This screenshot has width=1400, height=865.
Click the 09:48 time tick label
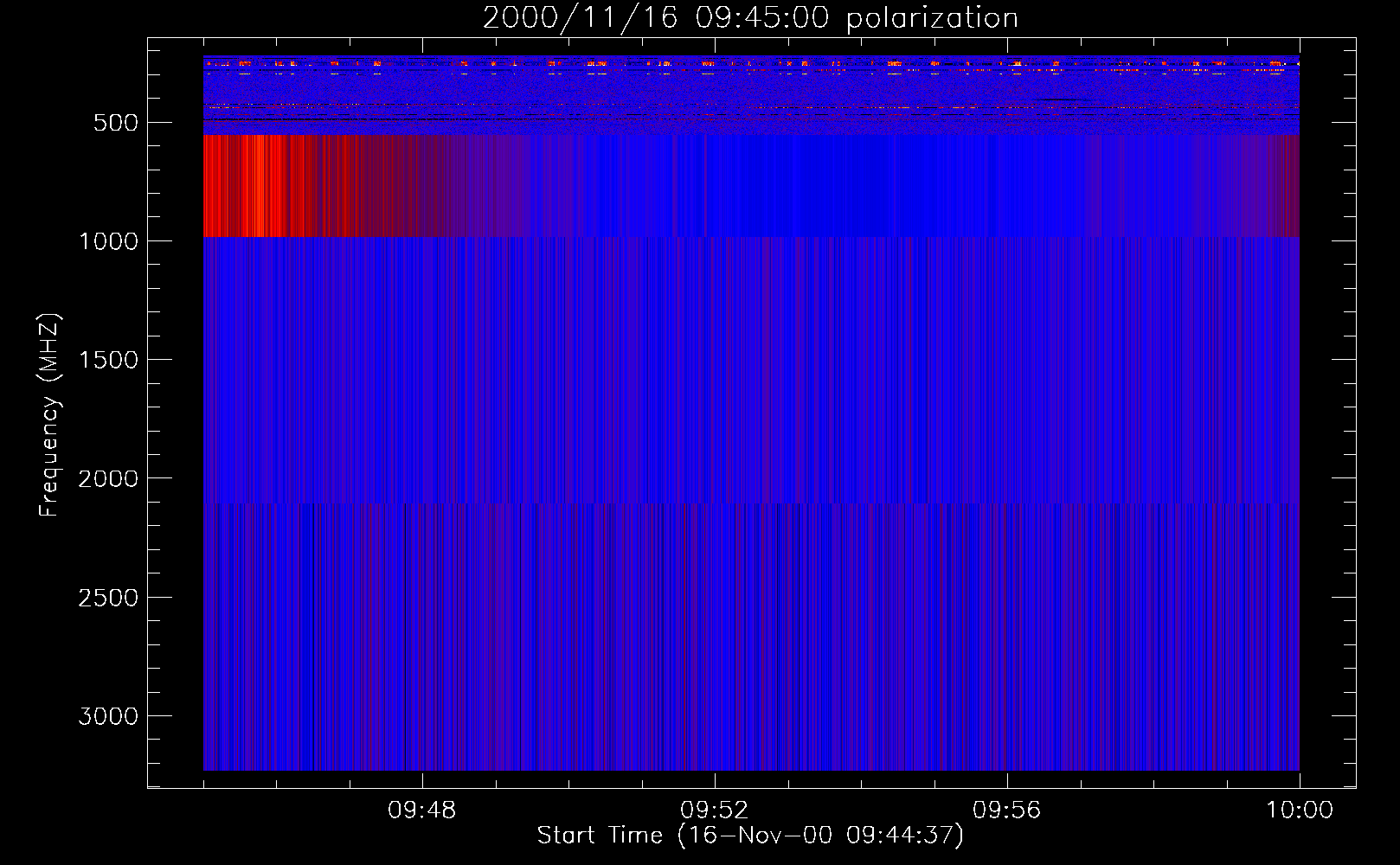tap(421, 811)
